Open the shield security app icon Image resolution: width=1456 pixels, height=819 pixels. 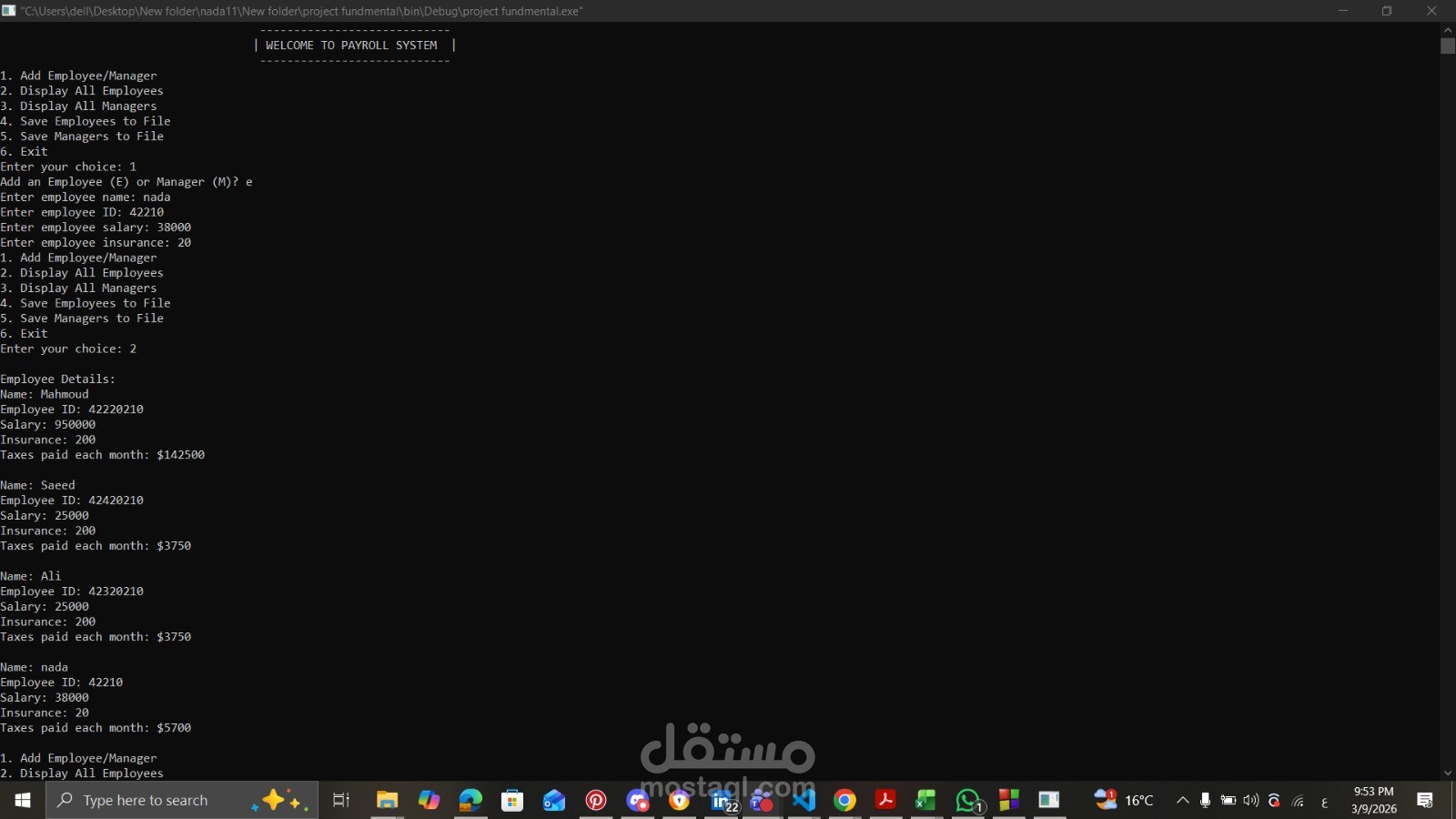tap(679, 800)
